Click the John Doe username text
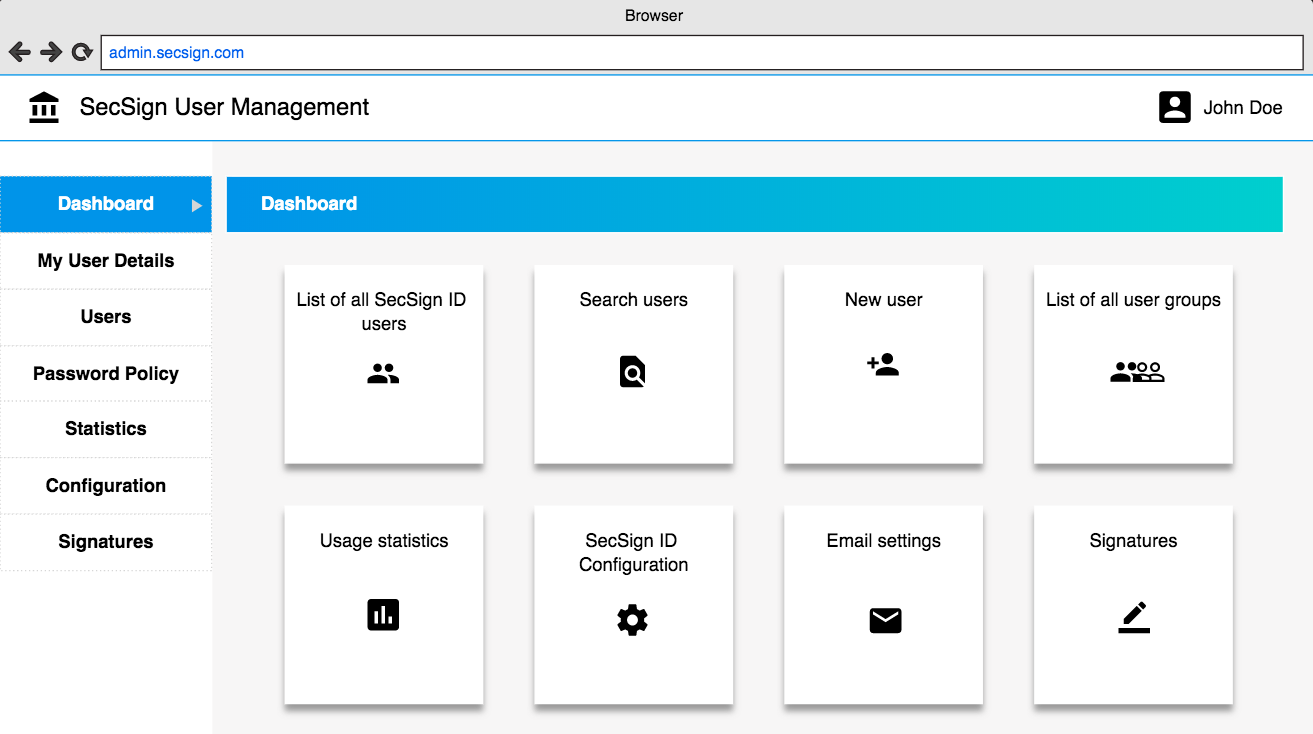1313x734 pixels. (x=1242, y=108)
